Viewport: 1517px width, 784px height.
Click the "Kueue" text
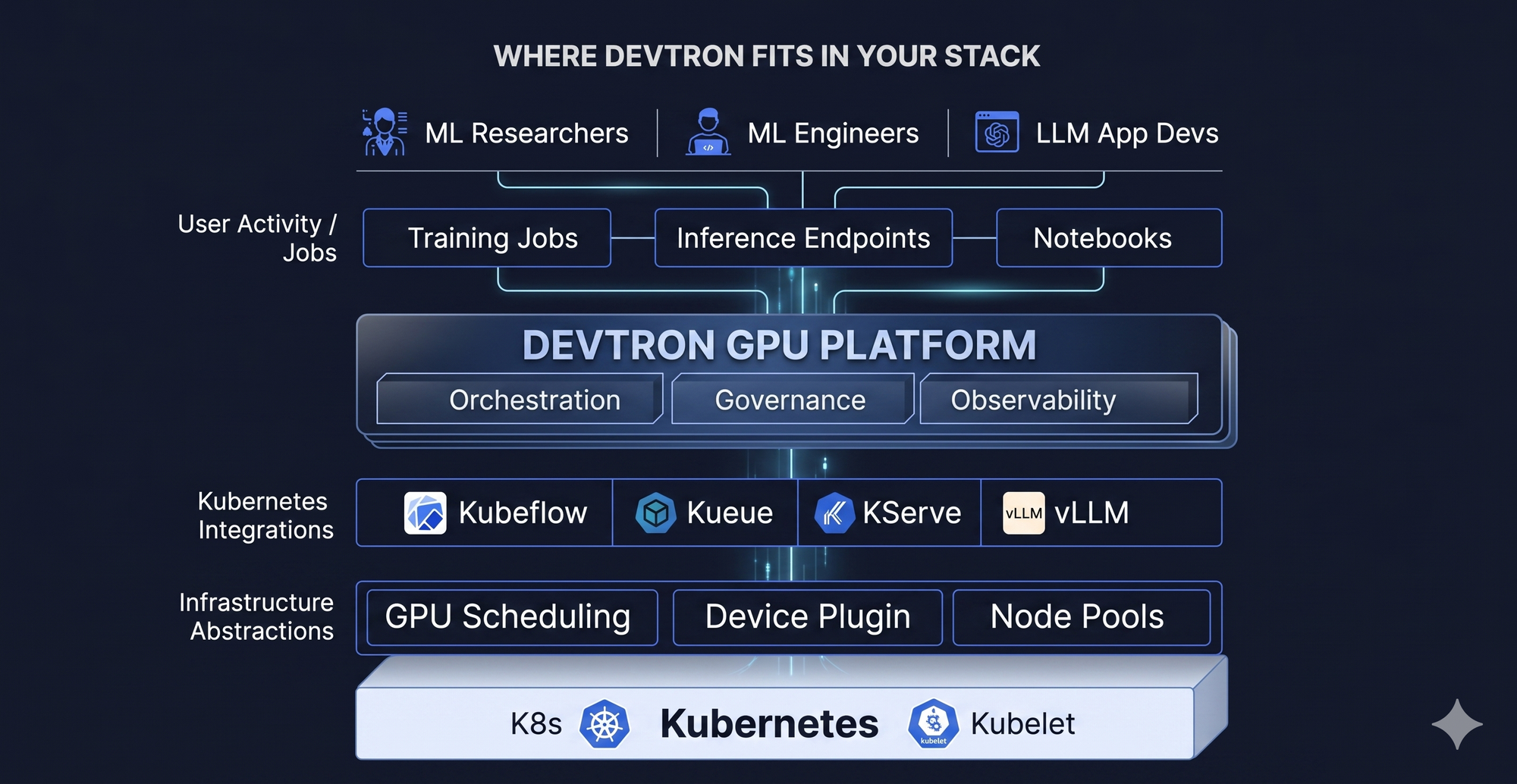[x=730, y=513]
